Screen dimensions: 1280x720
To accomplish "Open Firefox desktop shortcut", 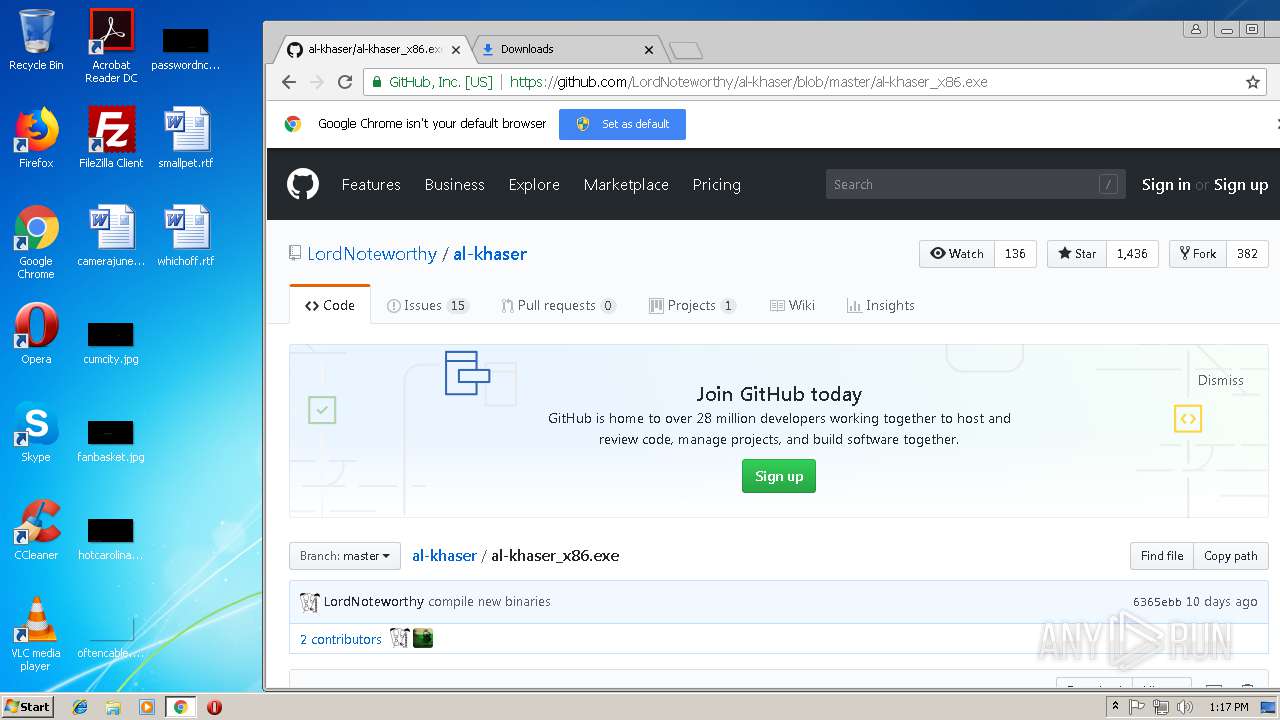I will coord(36,138).
